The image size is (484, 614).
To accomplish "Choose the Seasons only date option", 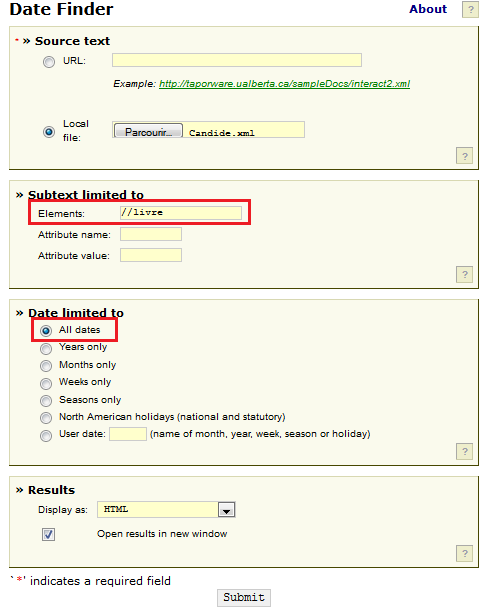I will [46, 401].
